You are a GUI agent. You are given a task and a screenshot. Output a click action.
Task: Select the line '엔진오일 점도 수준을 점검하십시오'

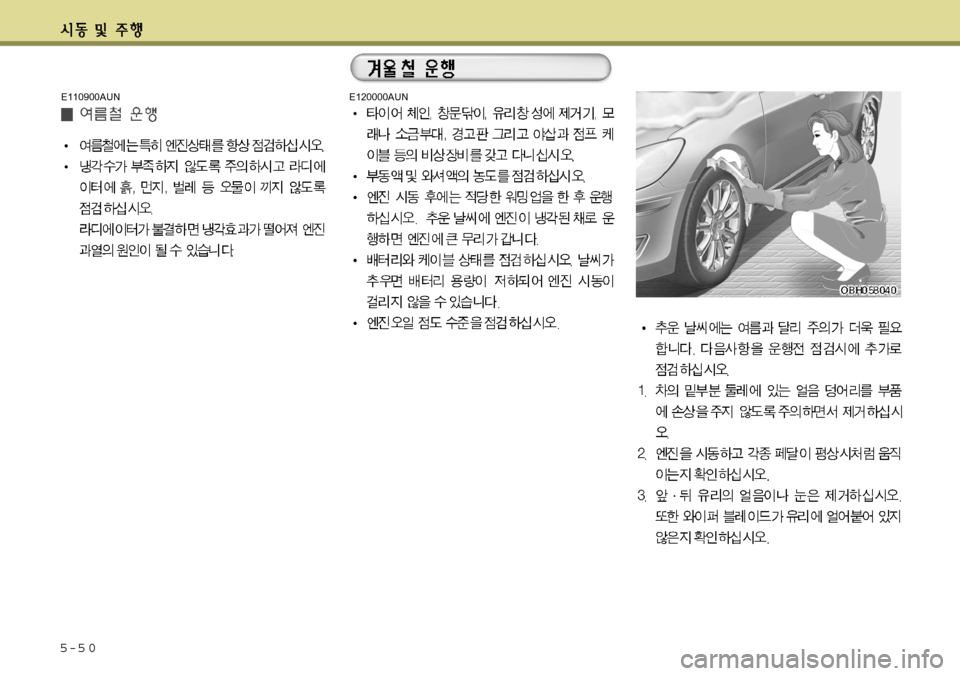tap(463, 323)
